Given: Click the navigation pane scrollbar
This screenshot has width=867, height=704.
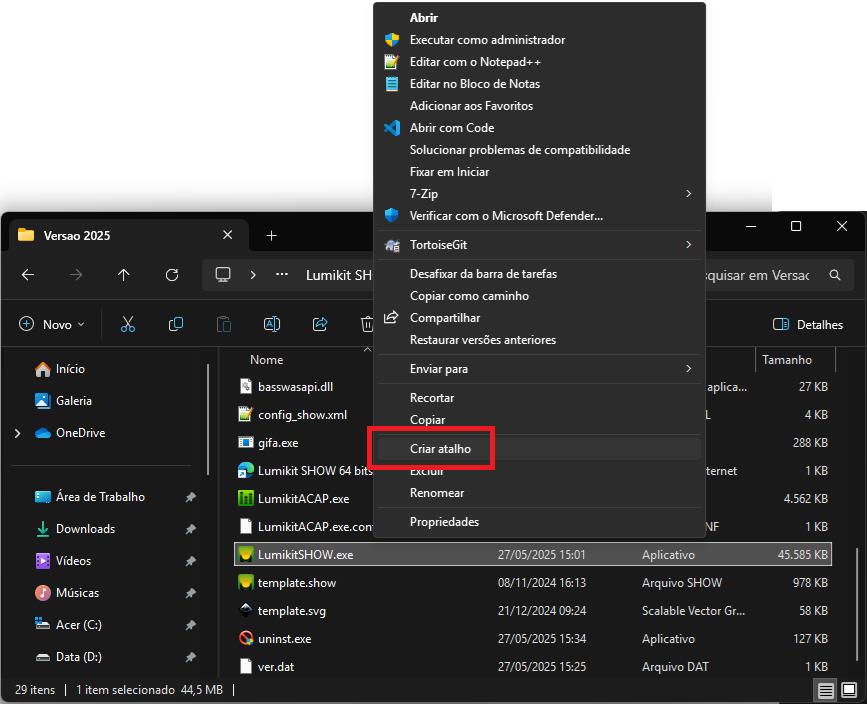Looking at the screenshot, I should (x=208, y=419).
